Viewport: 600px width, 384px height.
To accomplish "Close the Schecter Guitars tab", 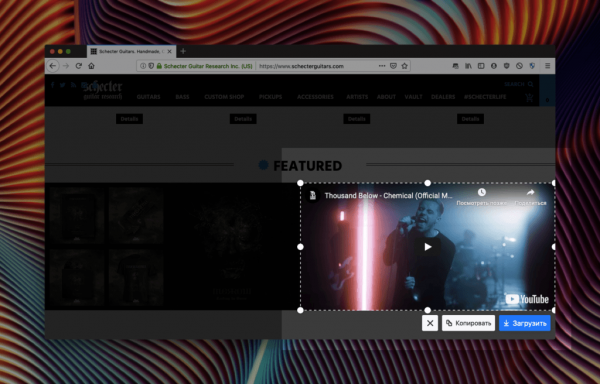I will pos(170,51).
